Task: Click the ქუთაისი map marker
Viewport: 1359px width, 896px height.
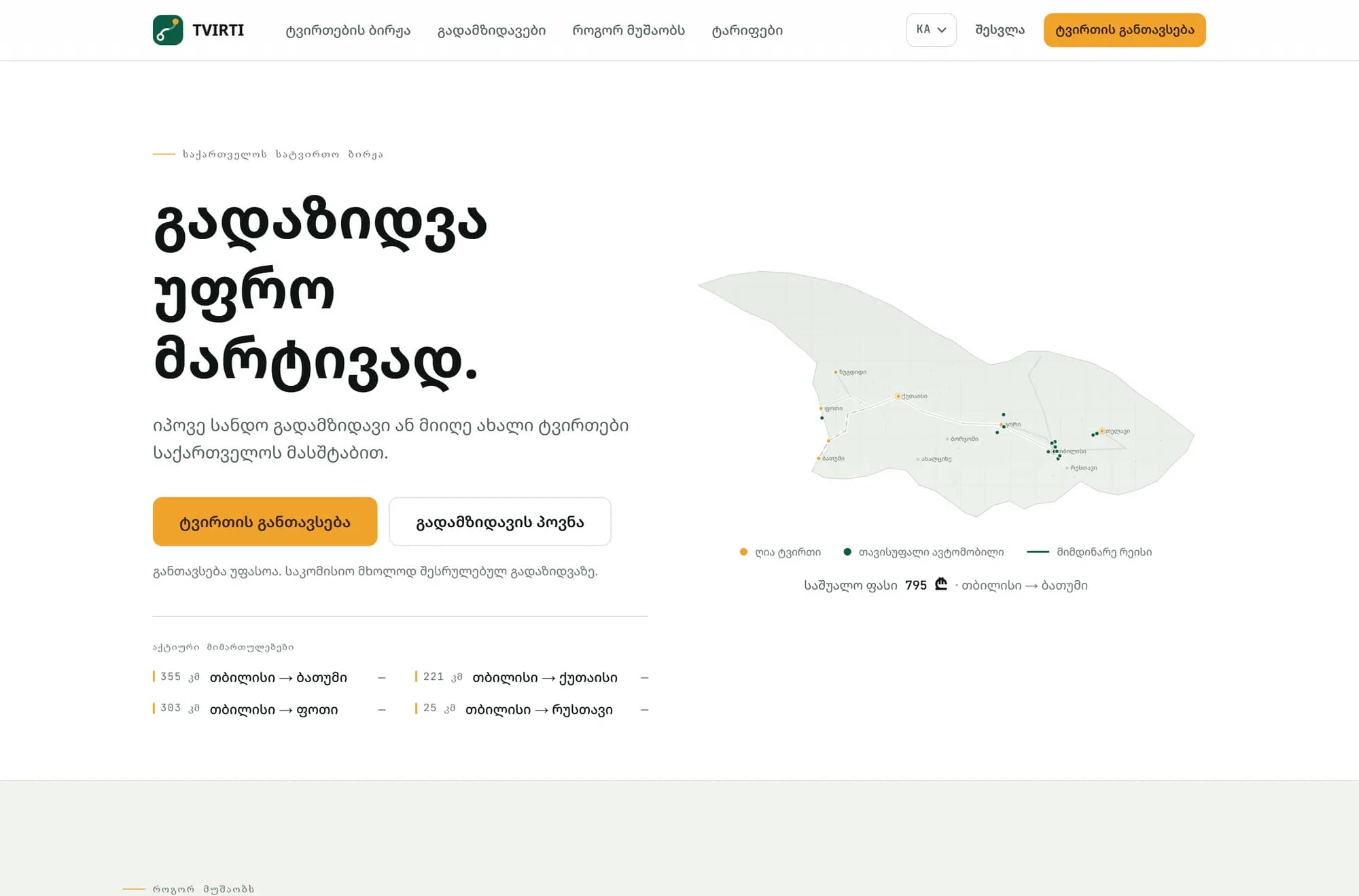Action: 898,396
